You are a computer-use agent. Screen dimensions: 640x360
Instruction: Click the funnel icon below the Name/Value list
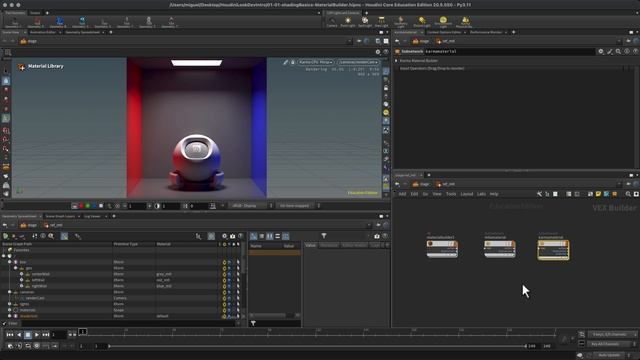point(253,323)
